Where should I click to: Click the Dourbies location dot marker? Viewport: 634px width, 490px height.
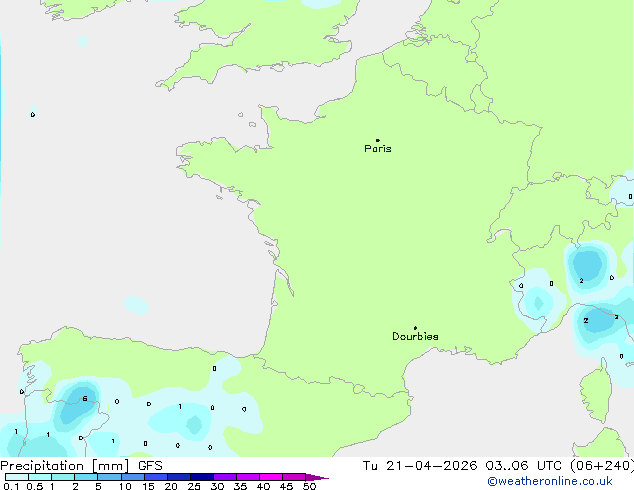[415, 328]
